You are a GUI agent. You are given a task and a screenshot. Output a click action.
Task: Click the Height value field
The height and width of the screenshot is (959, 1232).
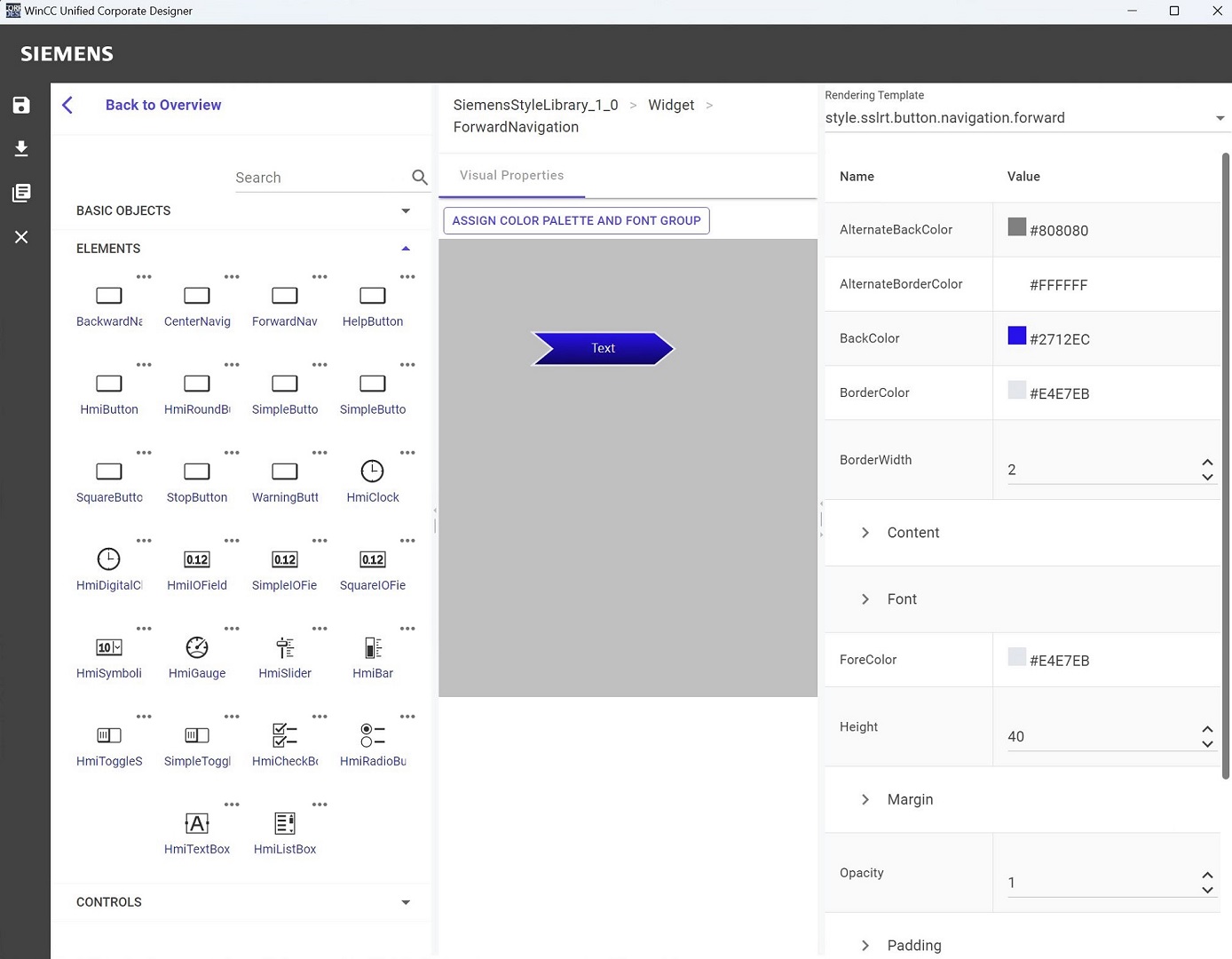click(x=1102, y=737)
